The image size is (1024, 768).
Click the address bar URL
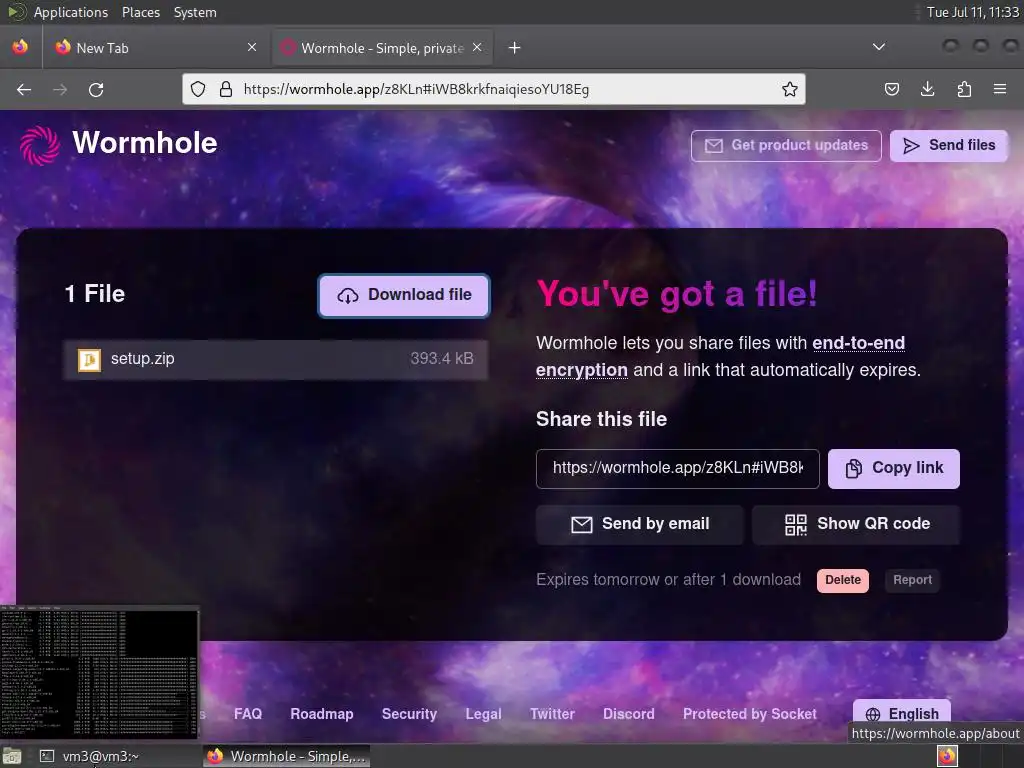[x=416, y=89]
